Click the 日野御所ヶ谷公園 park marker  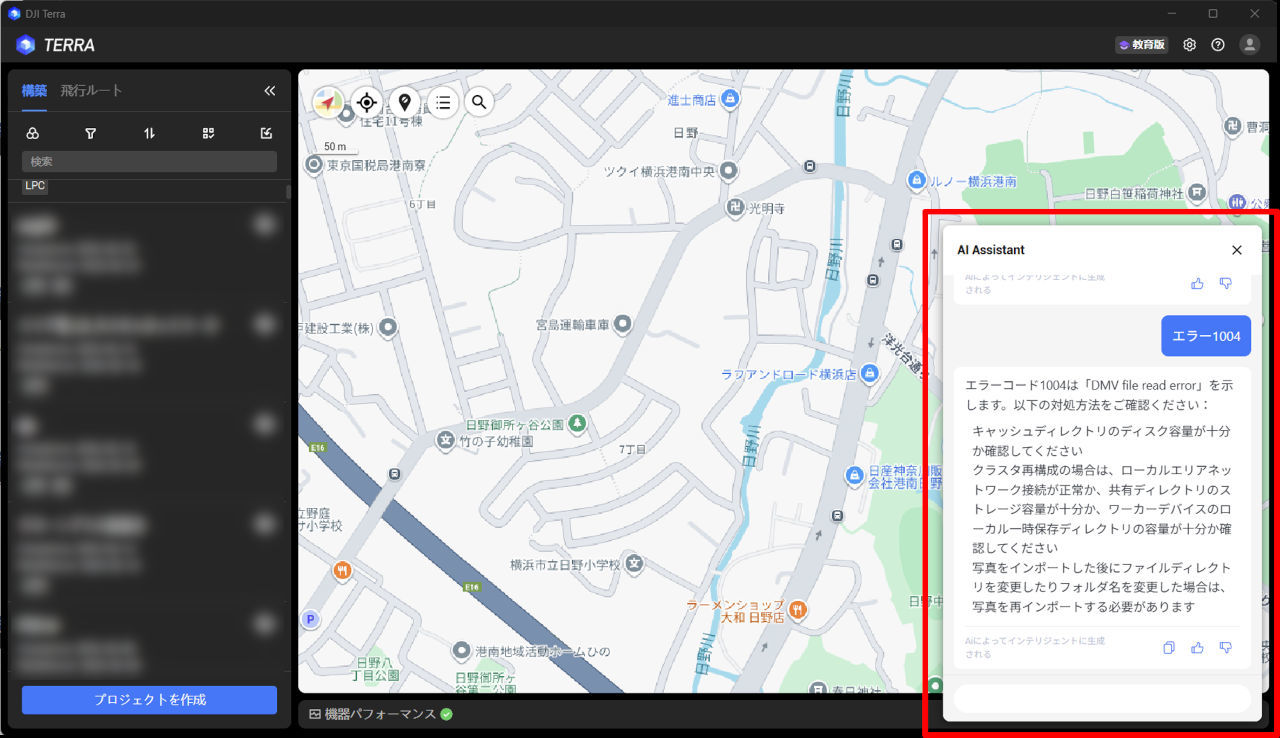point(577,424)
